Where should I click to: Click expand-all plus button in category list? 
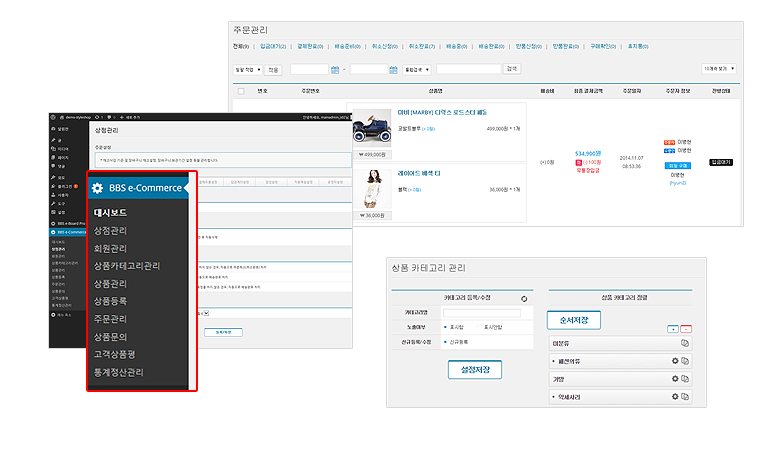coord(673,329)
